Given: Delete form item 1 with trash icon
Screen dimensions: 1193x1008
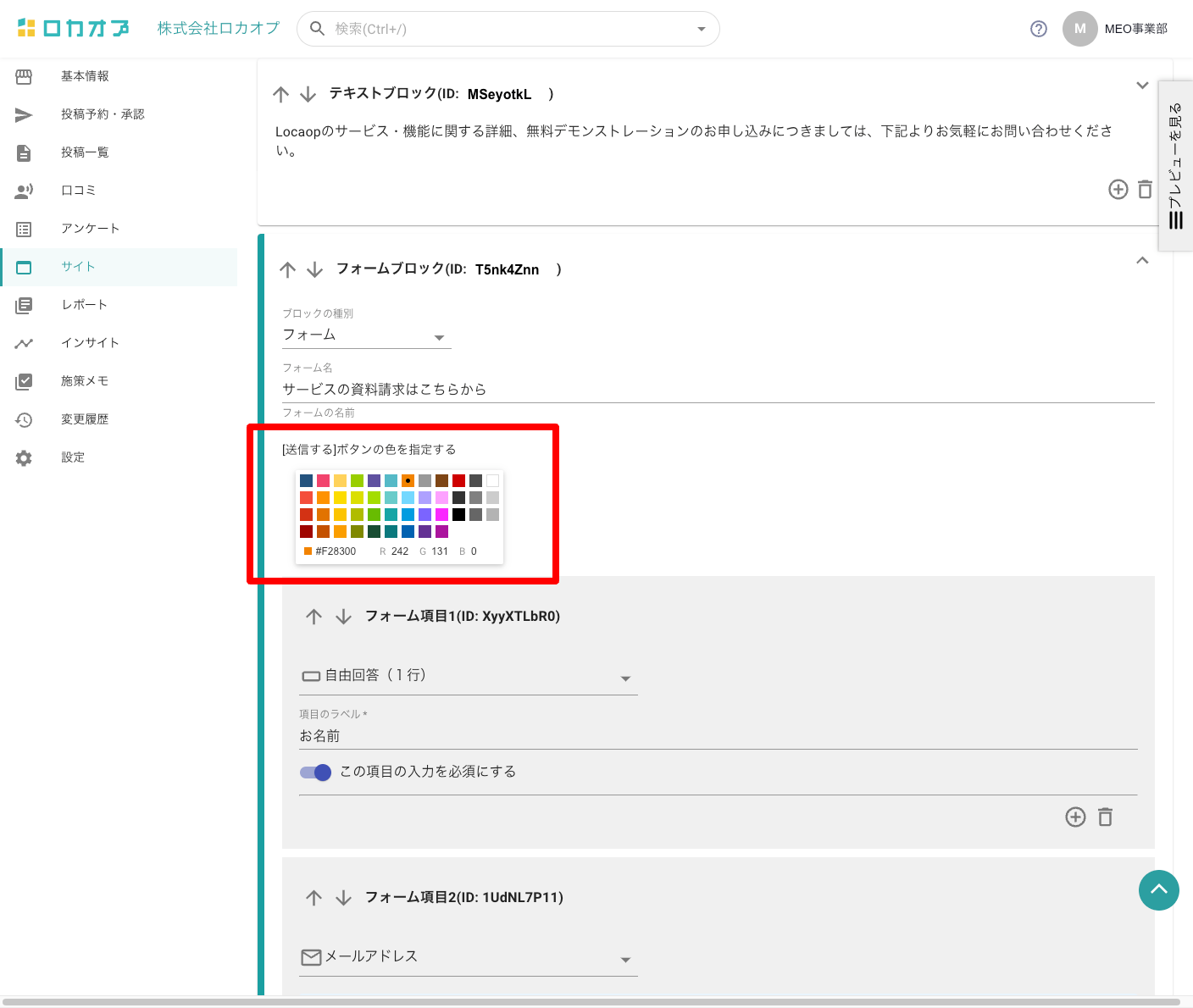Looking at the screenshot, I should point(1105,817).
